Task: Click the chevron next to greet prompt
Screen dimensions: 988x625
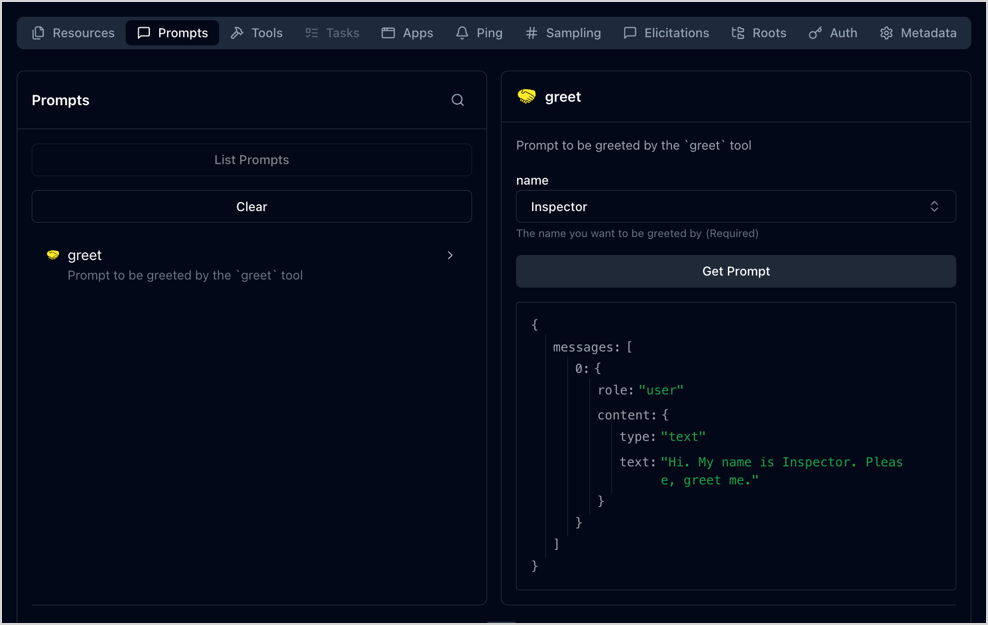Action: tap(450, 255)
